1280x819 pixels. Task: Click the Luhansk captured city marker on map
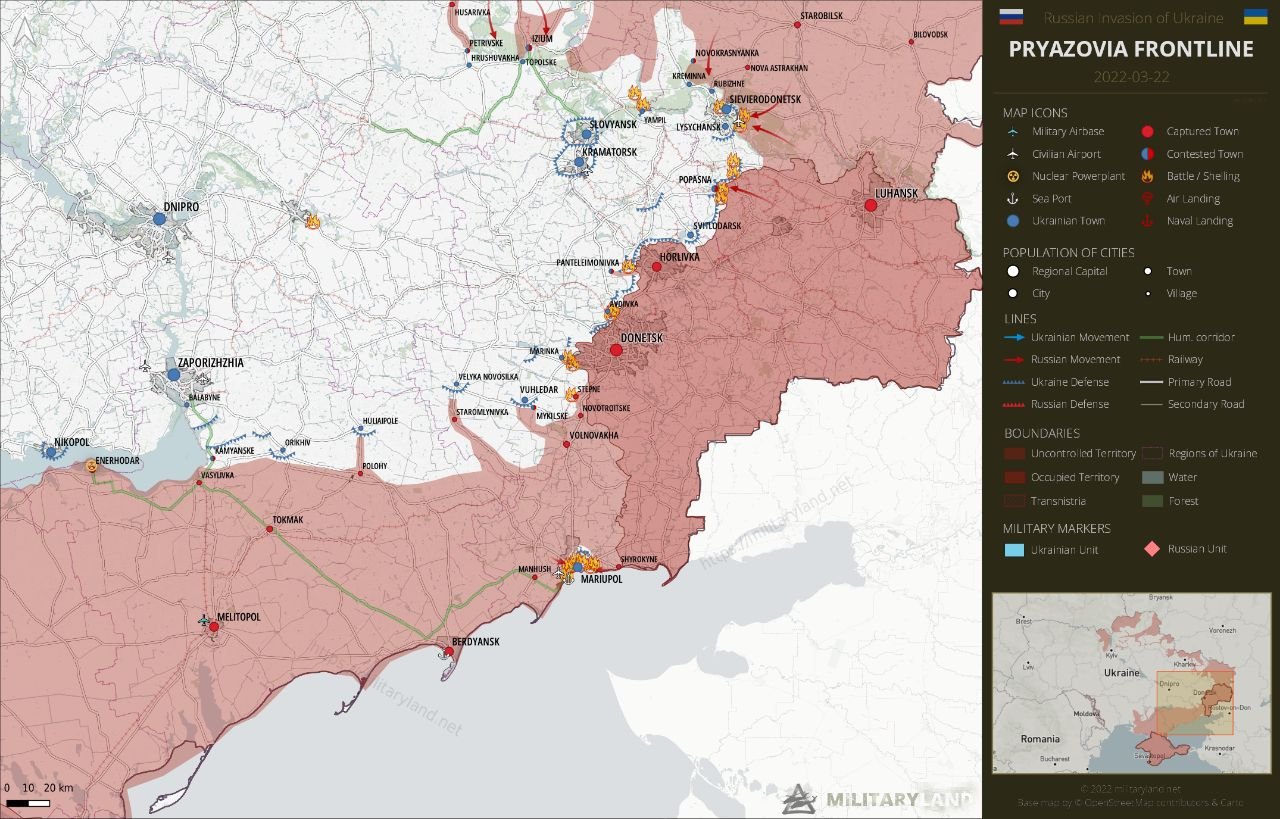[870, 205]
